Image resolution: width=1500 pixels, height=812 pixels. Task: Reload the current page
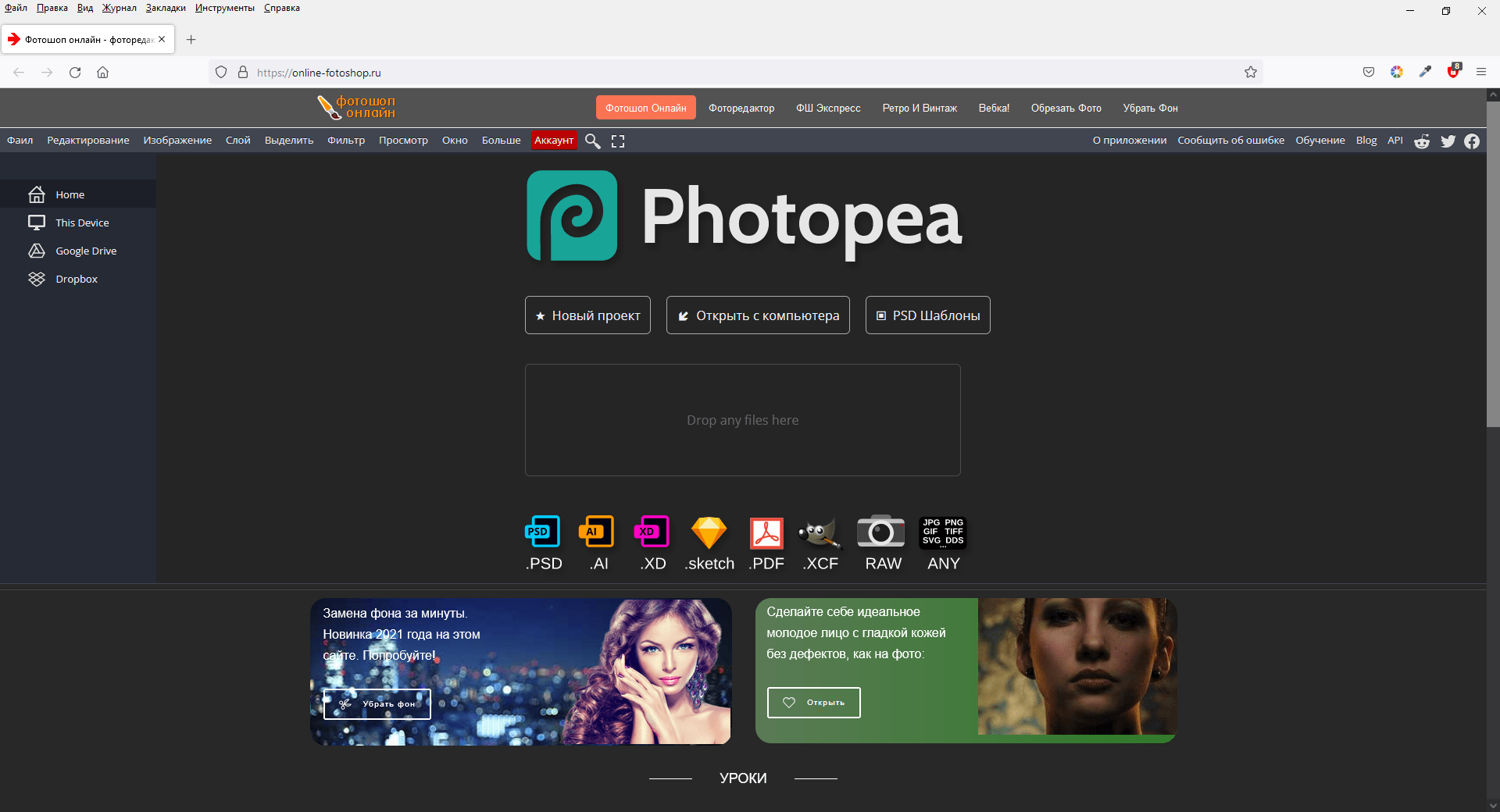click(x=75, y=73)
